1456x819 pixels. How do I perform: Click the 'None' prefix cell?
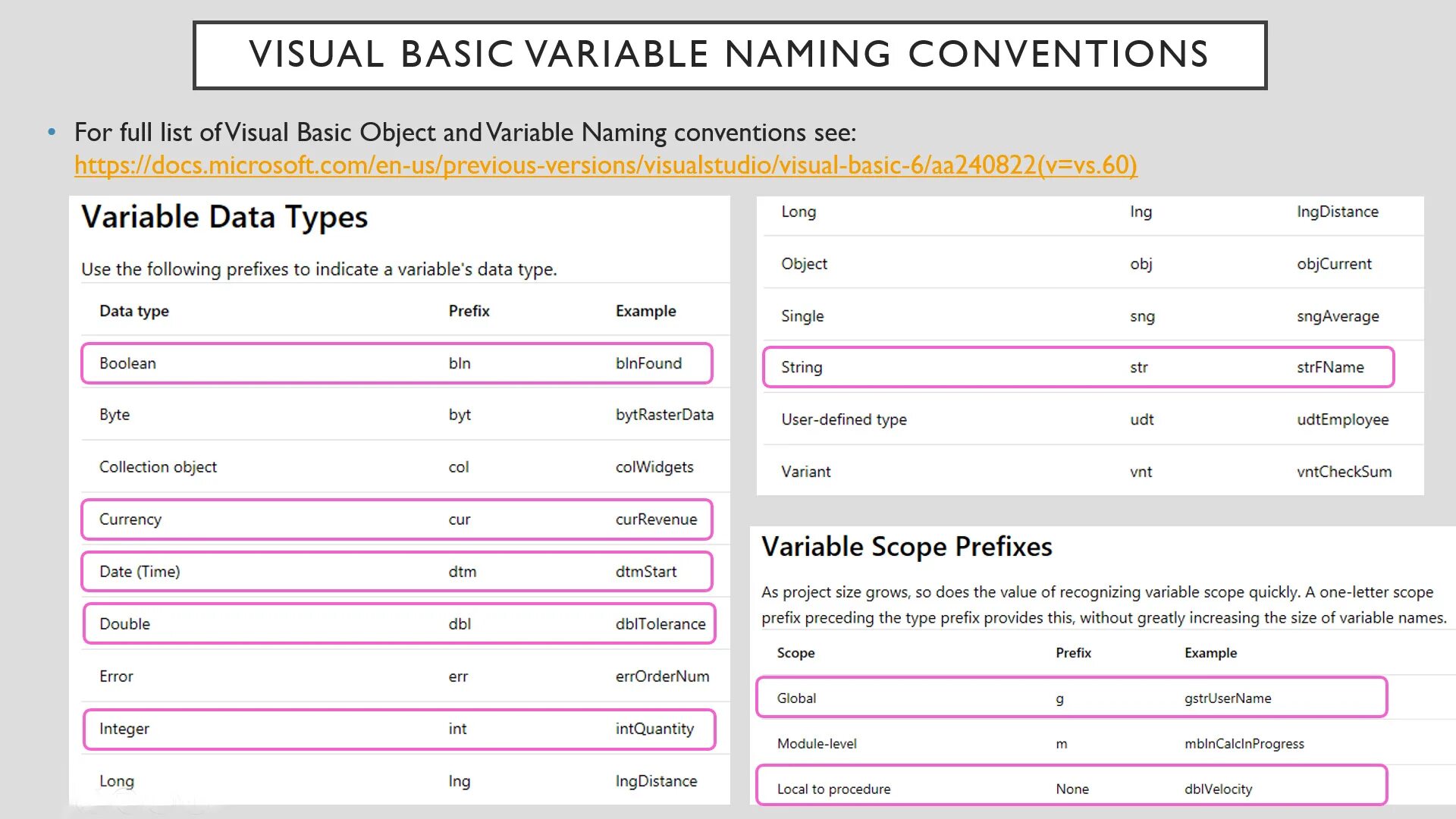point(1072,789)
